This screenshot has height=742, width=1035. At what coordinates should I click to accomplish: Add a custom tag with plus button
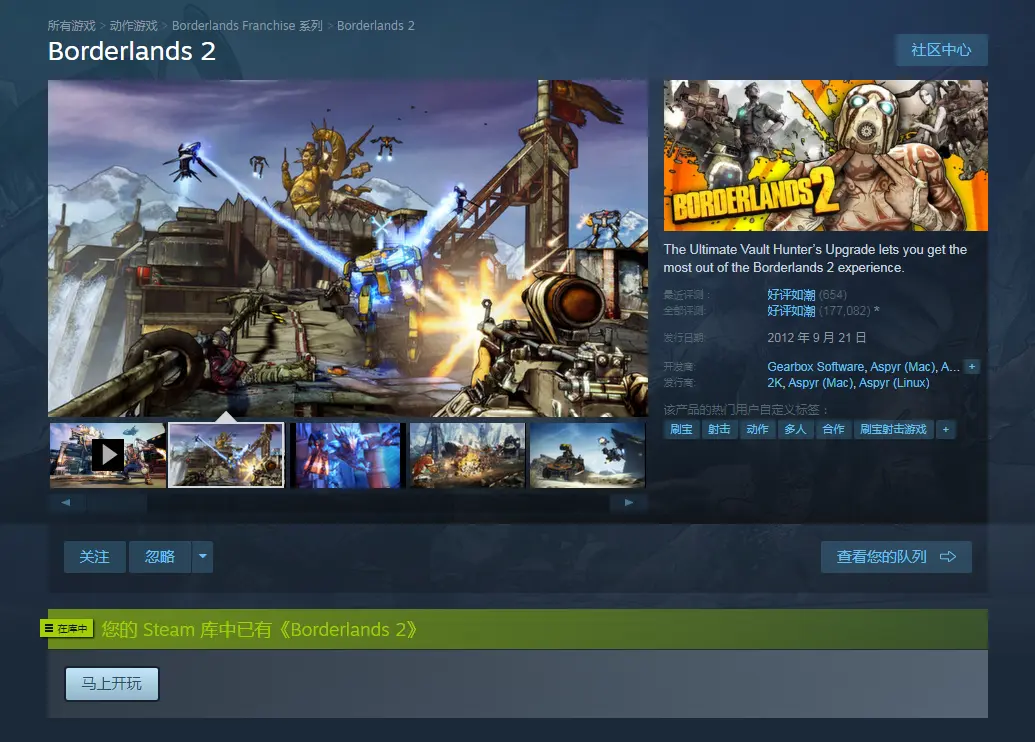pos(946,429)
